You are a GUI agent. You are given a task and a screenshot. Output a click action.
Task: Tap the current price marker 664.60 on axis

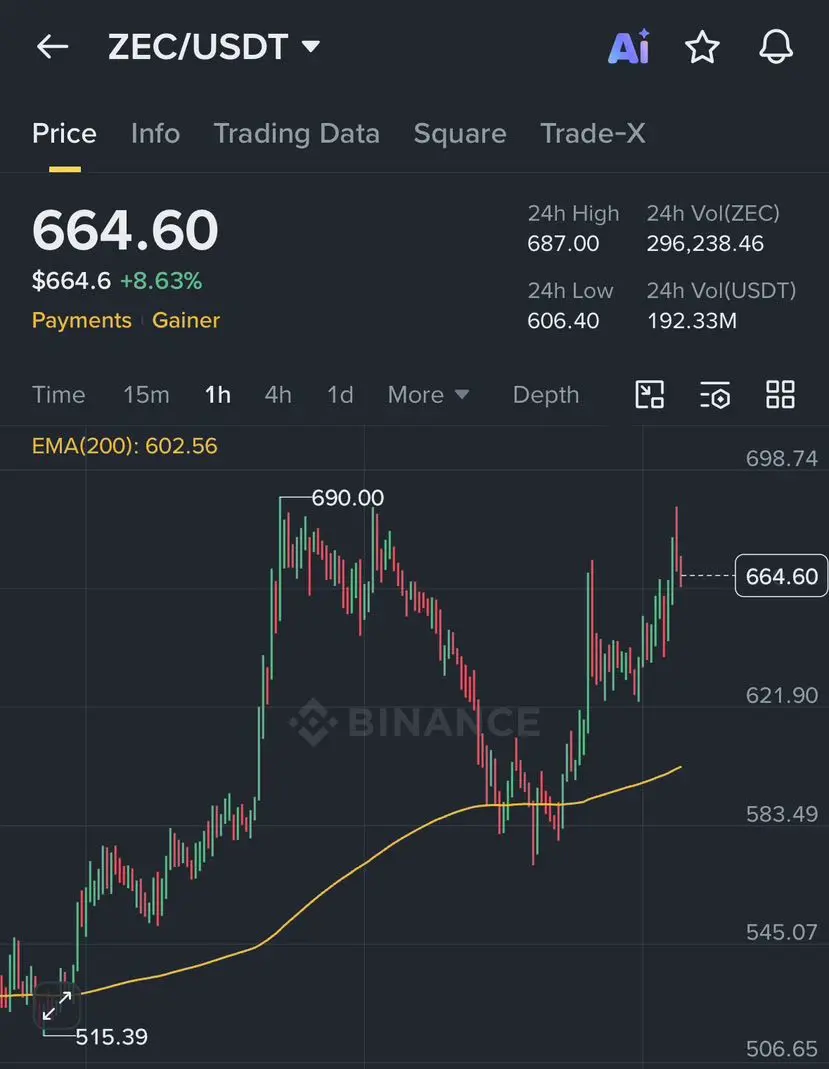(781, 576)
